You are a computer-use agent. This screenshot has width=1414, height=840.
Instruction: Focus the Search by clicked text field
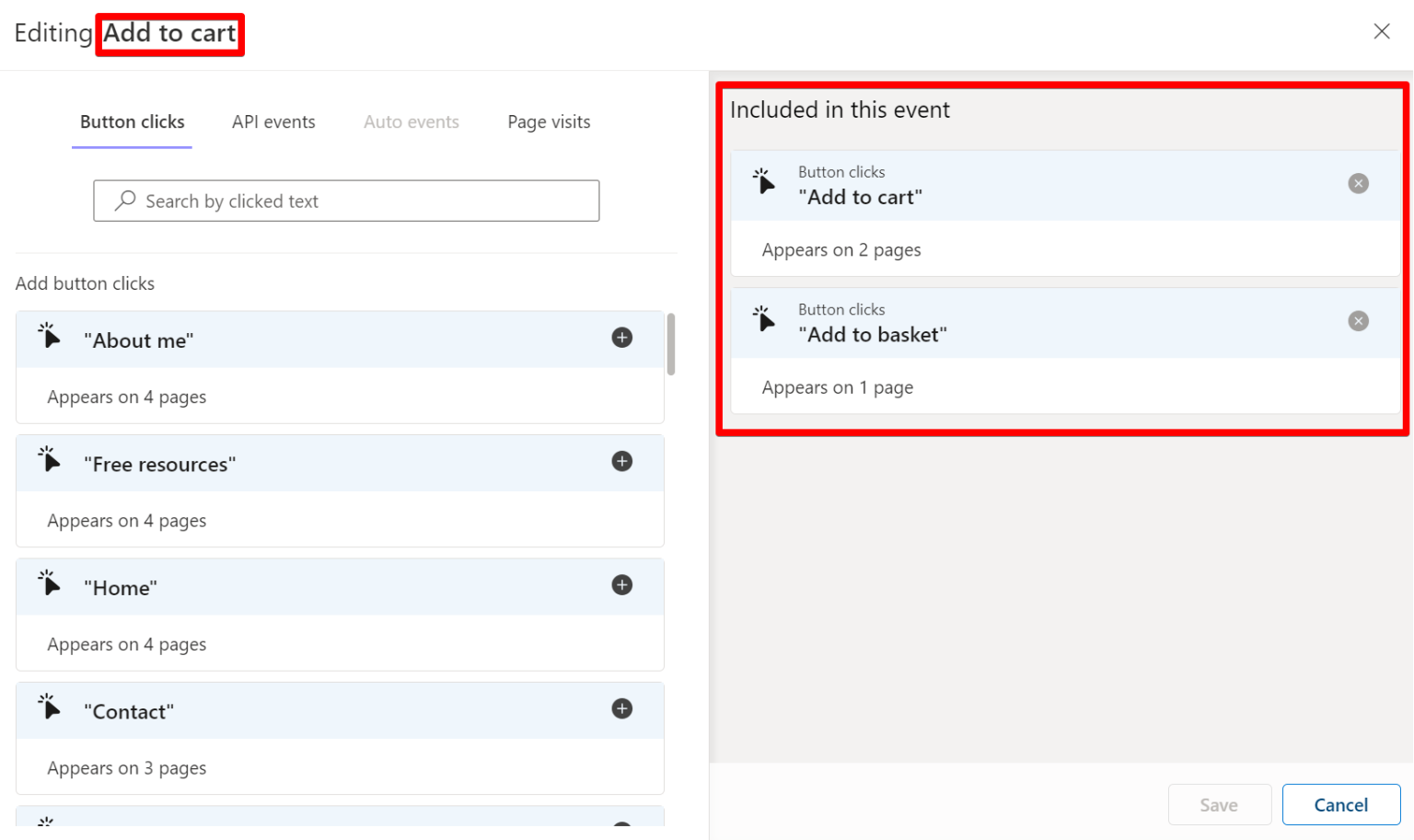point(346,201)
